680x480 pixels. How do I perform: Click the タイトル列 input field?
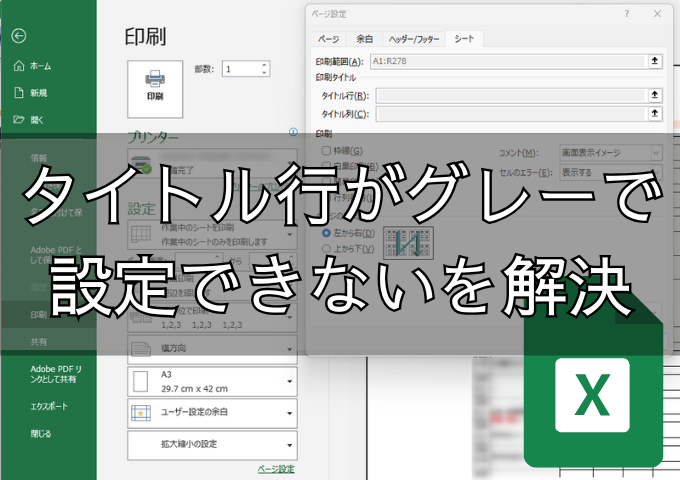[x=511, y=114]
